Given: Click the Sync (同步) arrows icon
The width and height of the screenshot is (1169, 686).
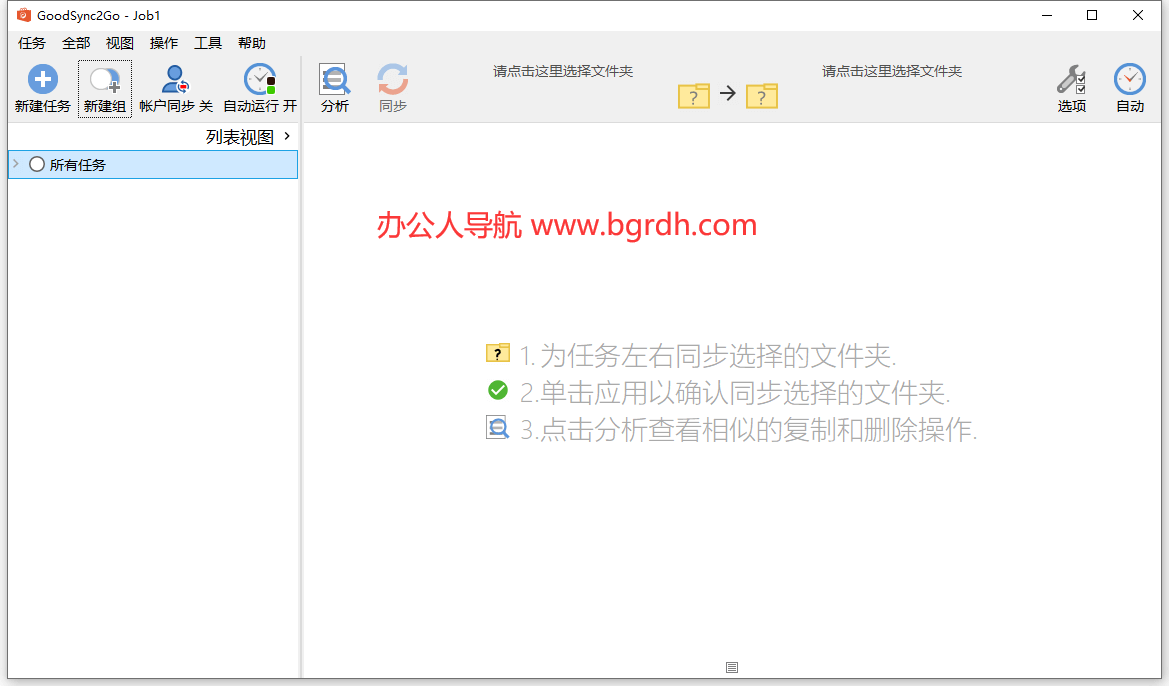Looking at the screenshot, I should [x=392, y=80].
